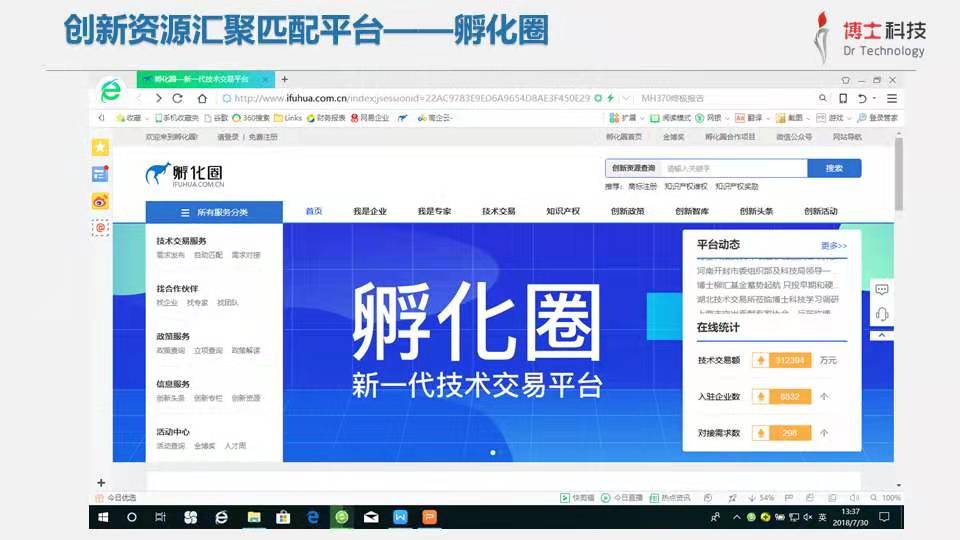Click the 孵化圈 kangaroo site logo
The height and width of the screenshot is (540, 960).
pos(185,174)
